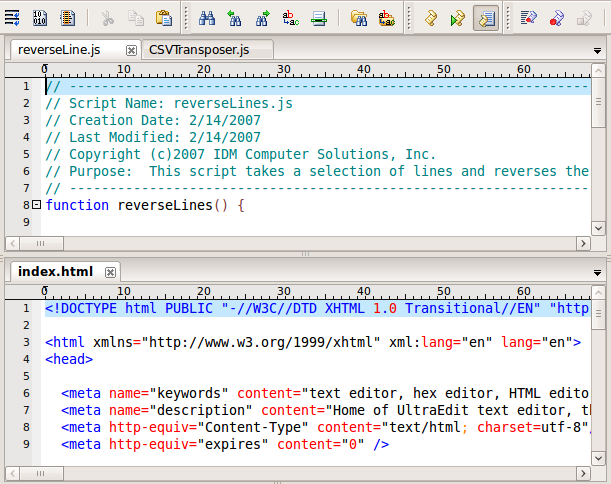Click scroll down arrow in index.html pane
Image resolution: width=611 pixels, height=484 pixels.
[598, 458]
